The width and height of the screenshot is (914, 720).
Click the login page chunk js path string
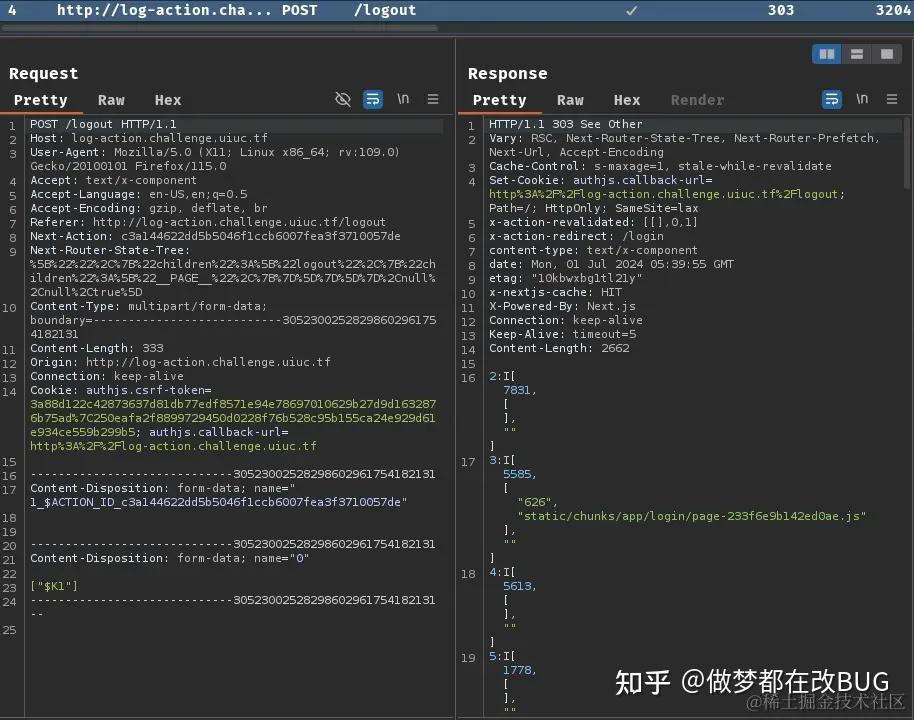(x=691, y=516)
